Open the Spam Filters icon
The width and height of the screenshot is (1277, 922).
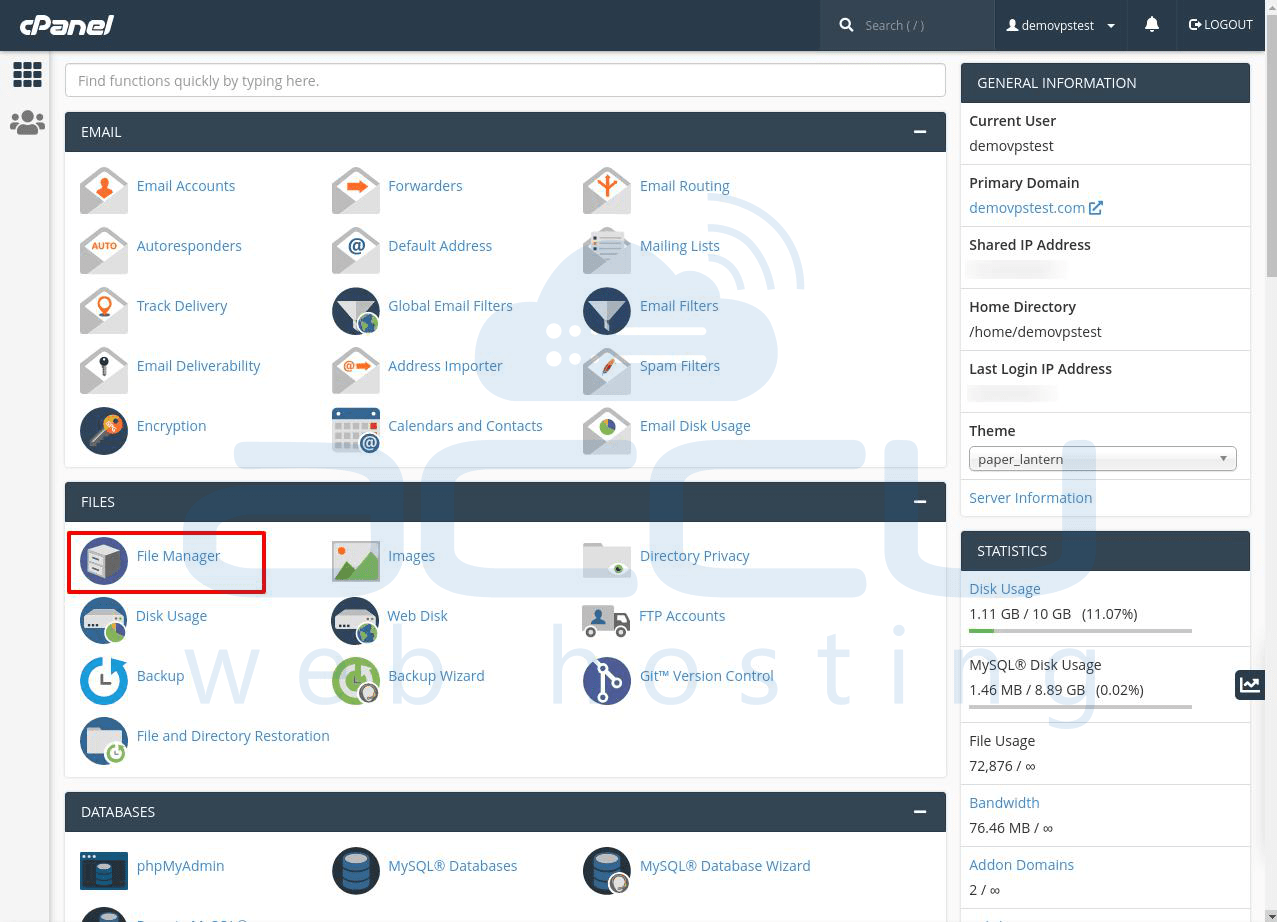point(607,370)
